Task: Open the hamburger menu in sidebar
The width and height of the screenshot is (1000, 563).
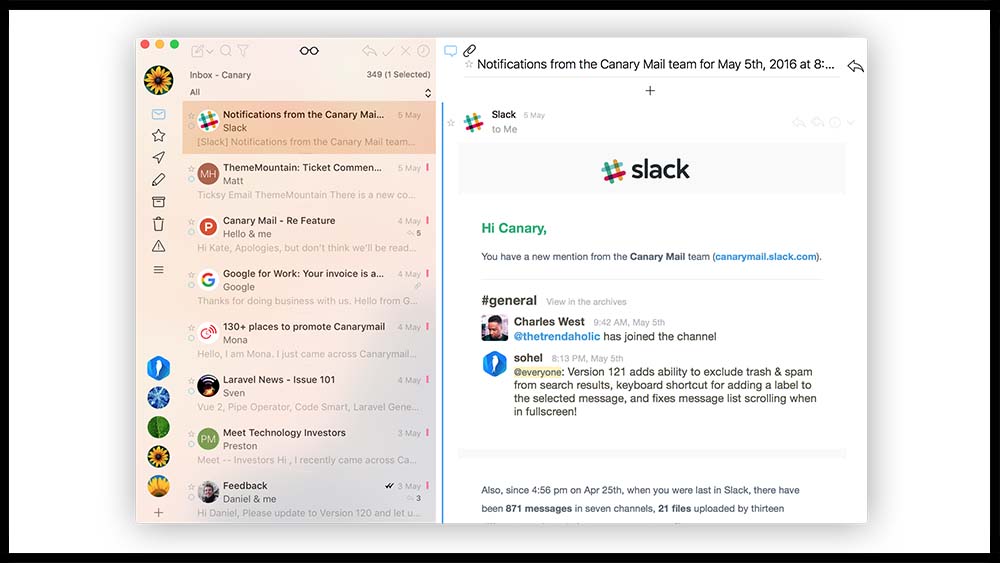Action: (x=158, y=270)
